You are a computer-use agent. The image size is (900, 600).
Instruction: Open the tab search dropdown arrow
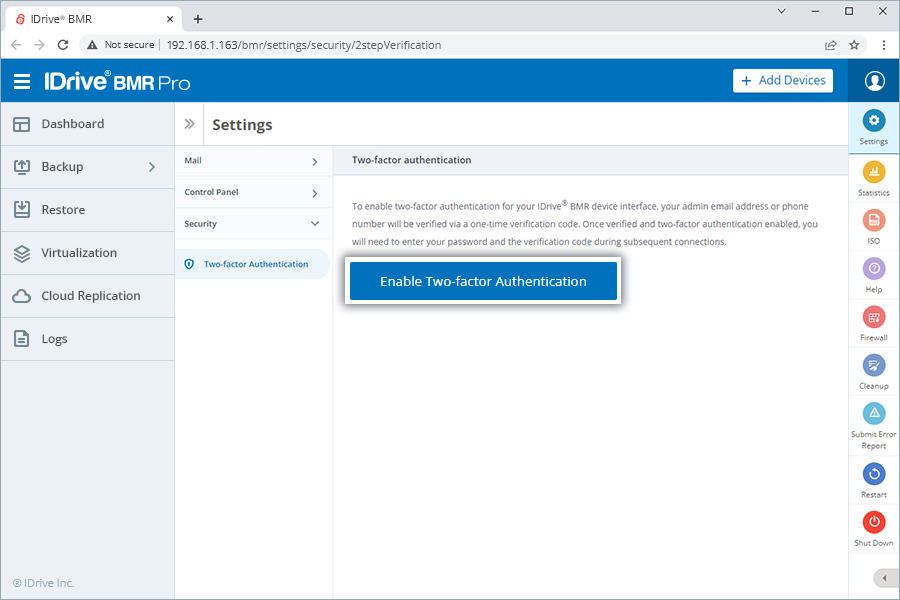point(781,11)
